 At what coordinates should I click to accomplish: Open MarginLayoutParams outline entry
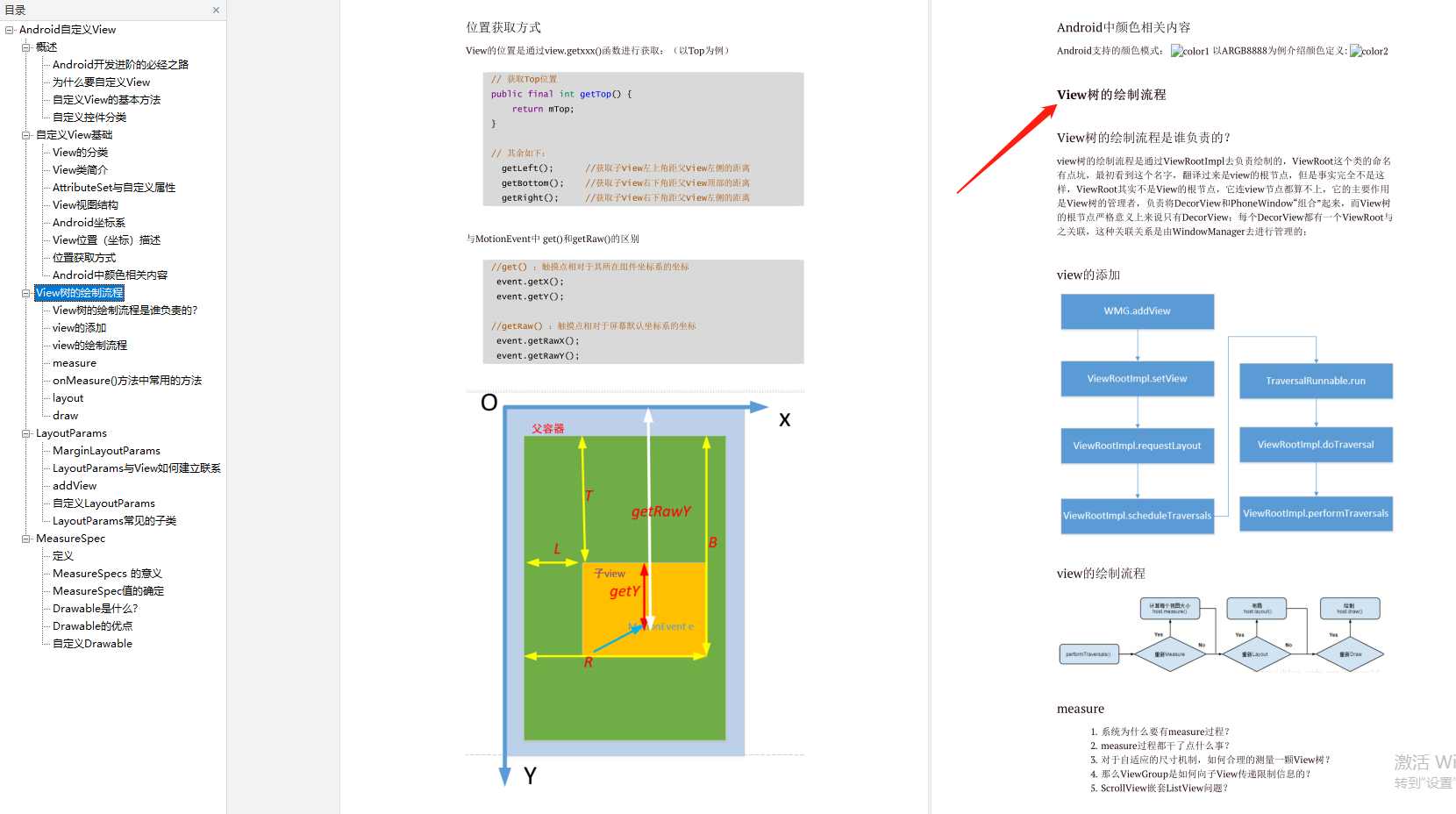point(106,451)
